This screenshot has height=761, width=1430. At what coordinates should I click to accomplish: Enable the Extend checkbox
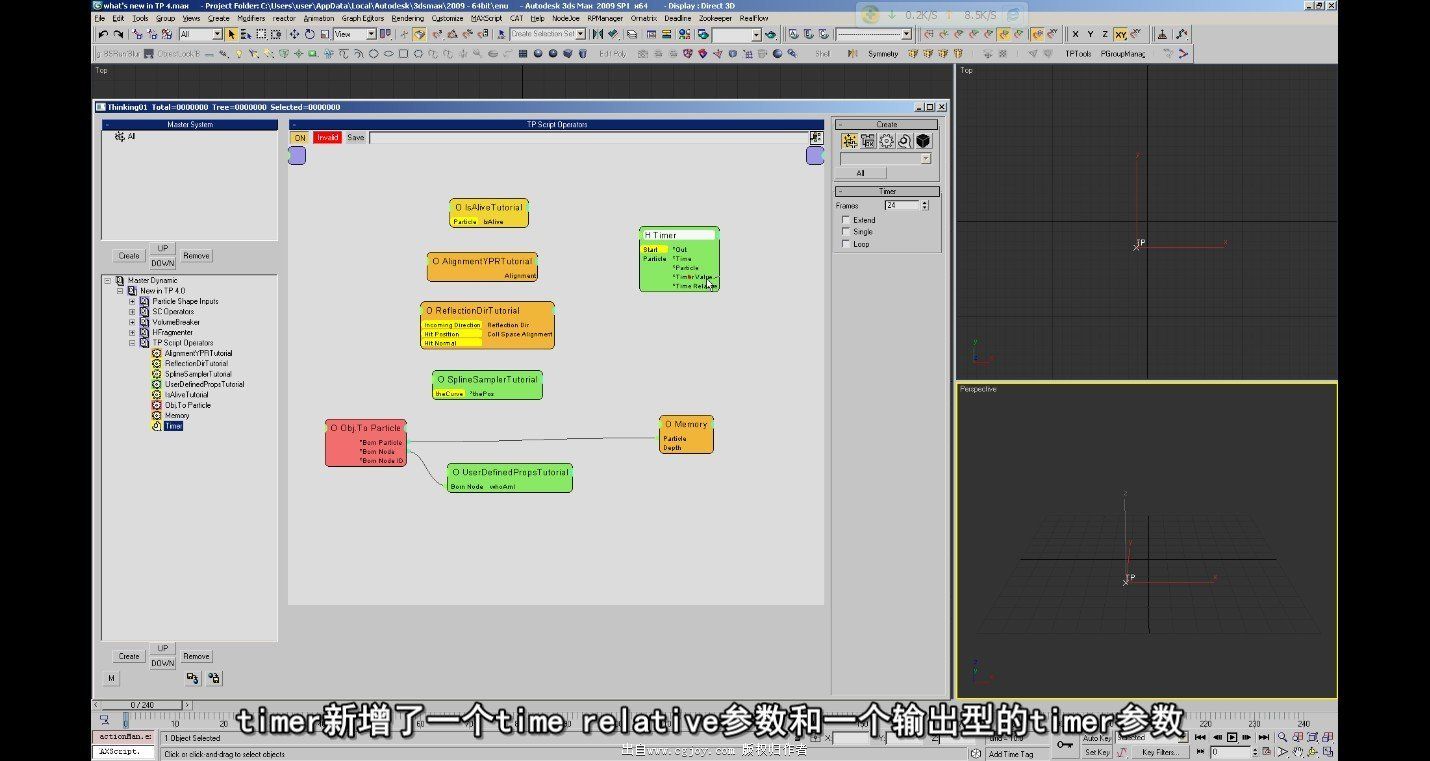tap(846, 220)
